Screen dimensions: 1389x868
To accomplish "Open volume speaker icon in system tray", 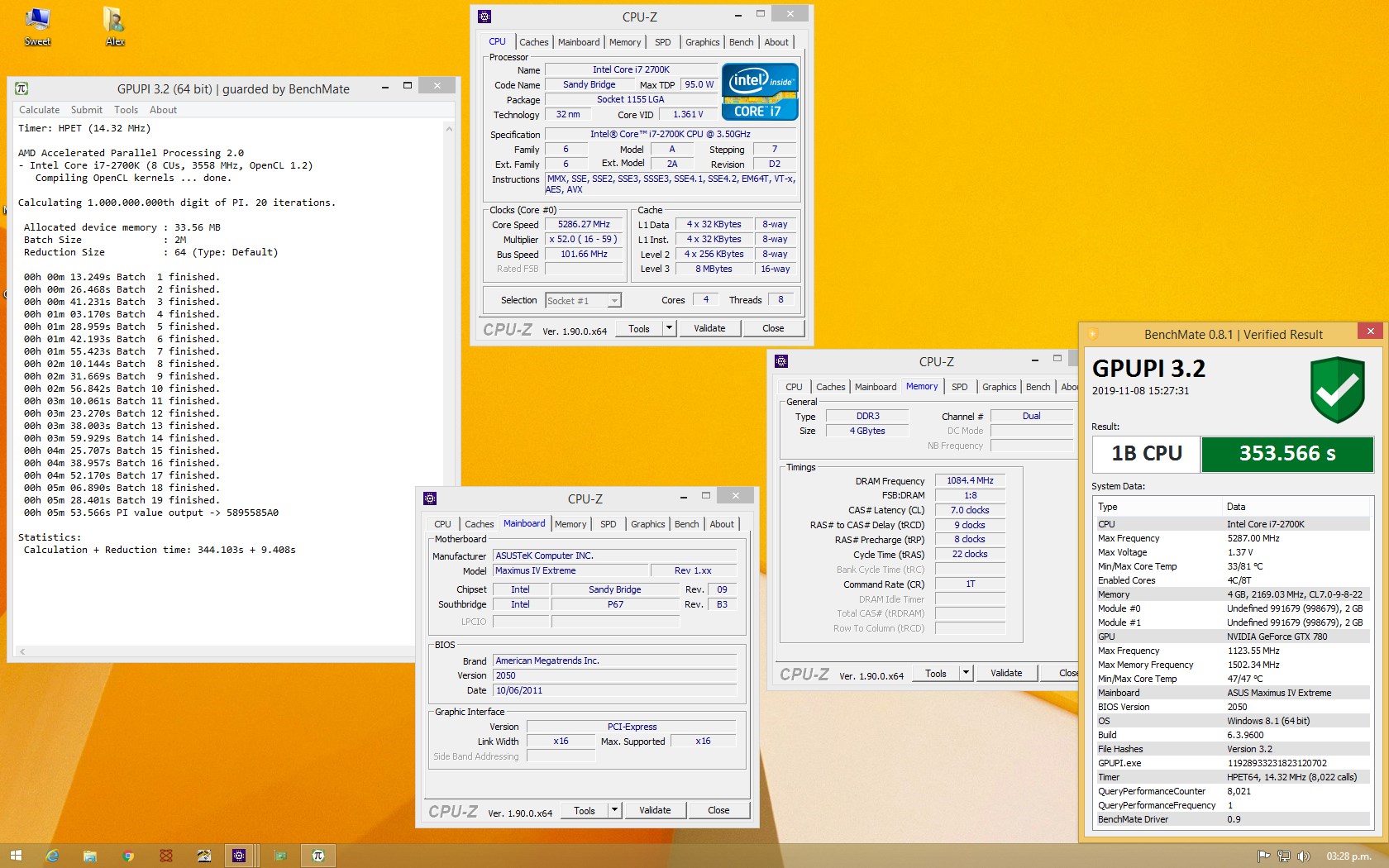I will tap(1304, 856).
